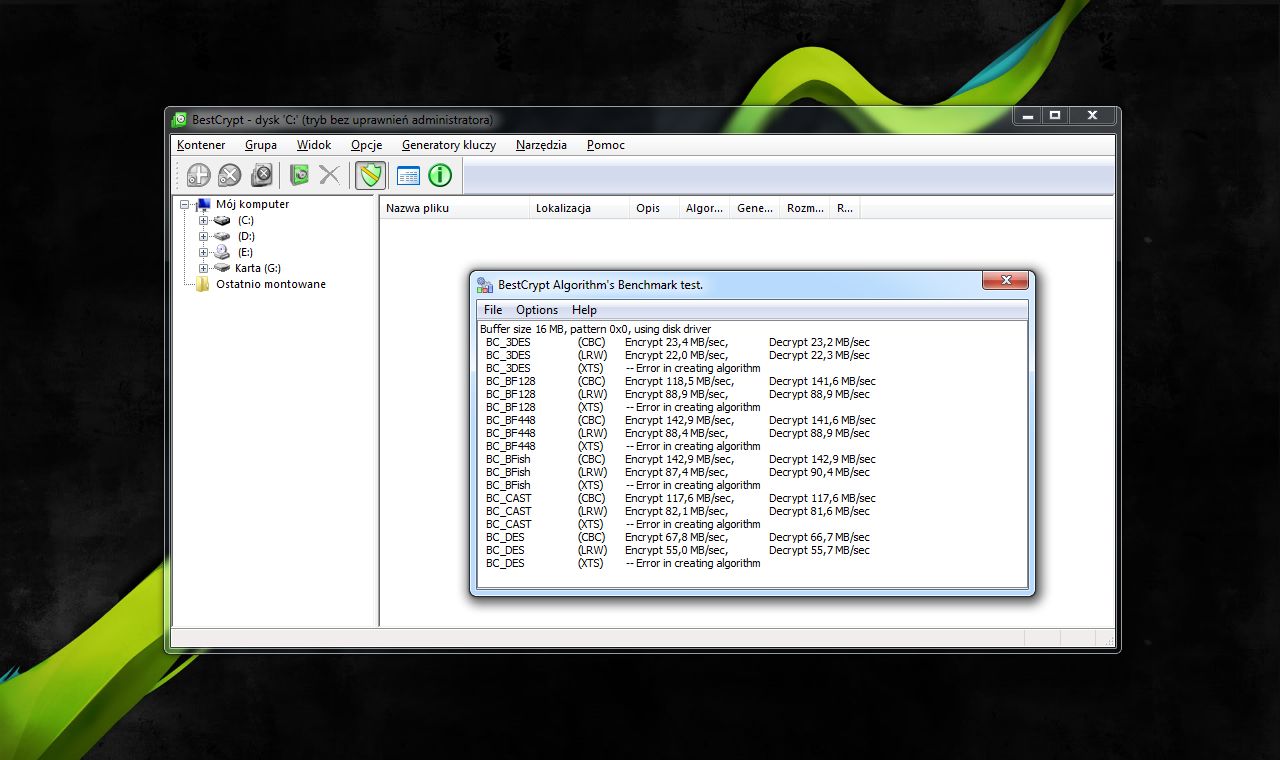This screenshot has height=760, width=1280.
Task: Sort by Nazwa pliku column header
Action: tap(455, 208)
